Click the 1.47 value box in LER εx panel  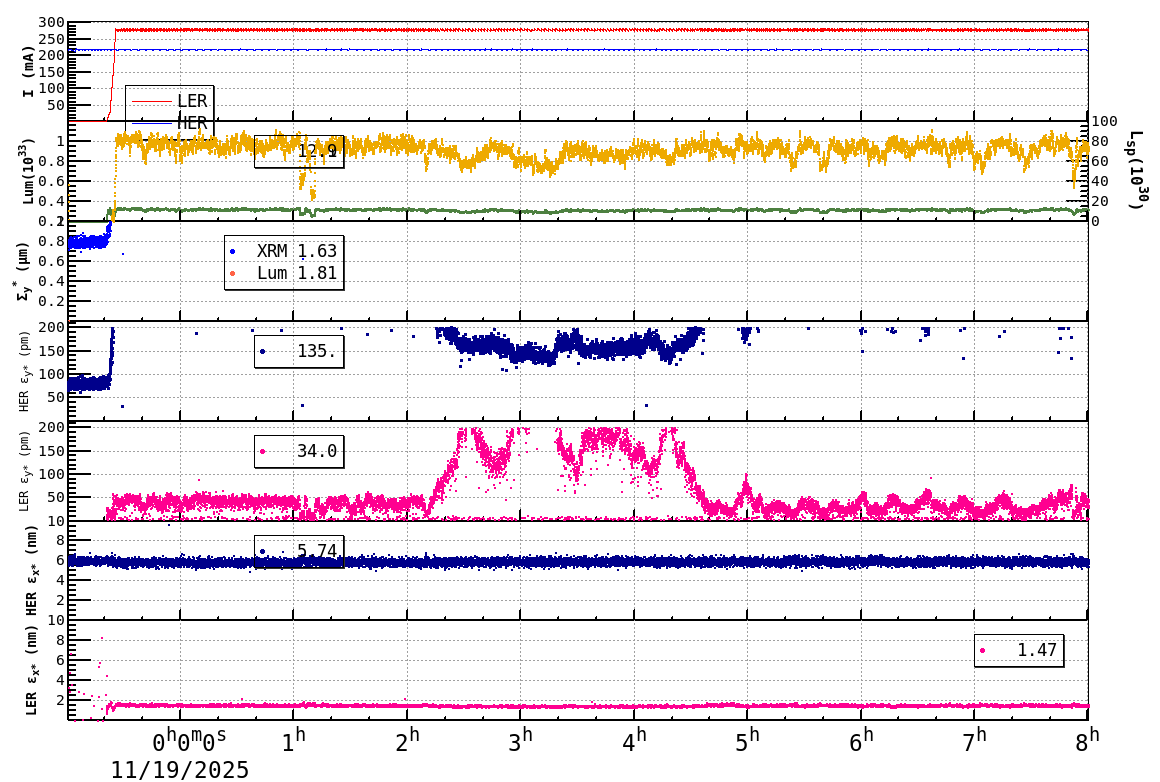1019,650
